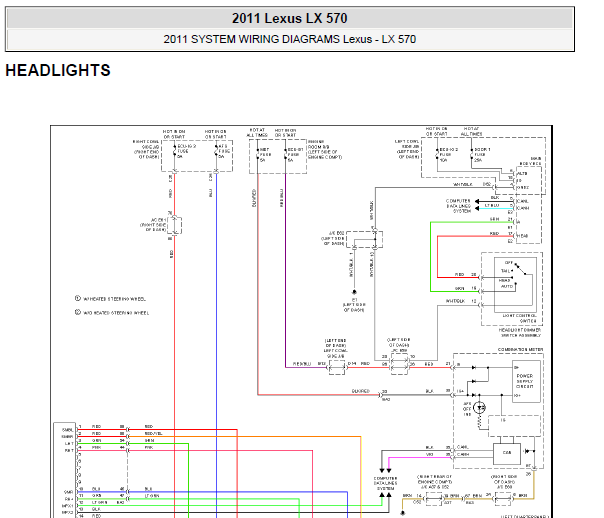Select the LIGHT CONTROL SWITCH label
The height and width of the screenshot is (518, 604).
(x=519, y=318)
